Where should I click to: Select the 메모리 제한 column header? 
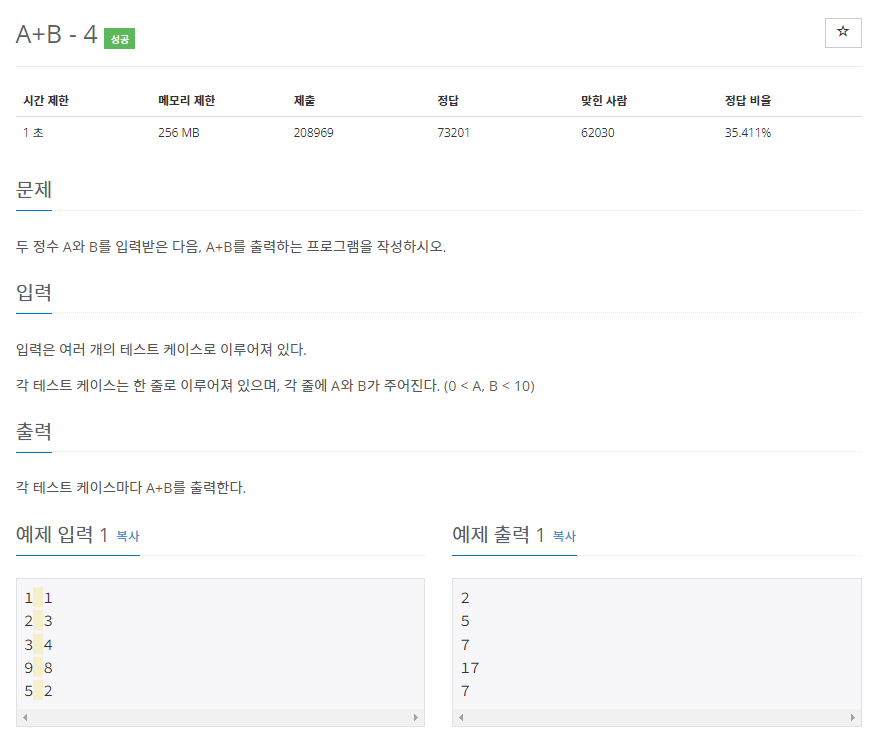[186, 101]
